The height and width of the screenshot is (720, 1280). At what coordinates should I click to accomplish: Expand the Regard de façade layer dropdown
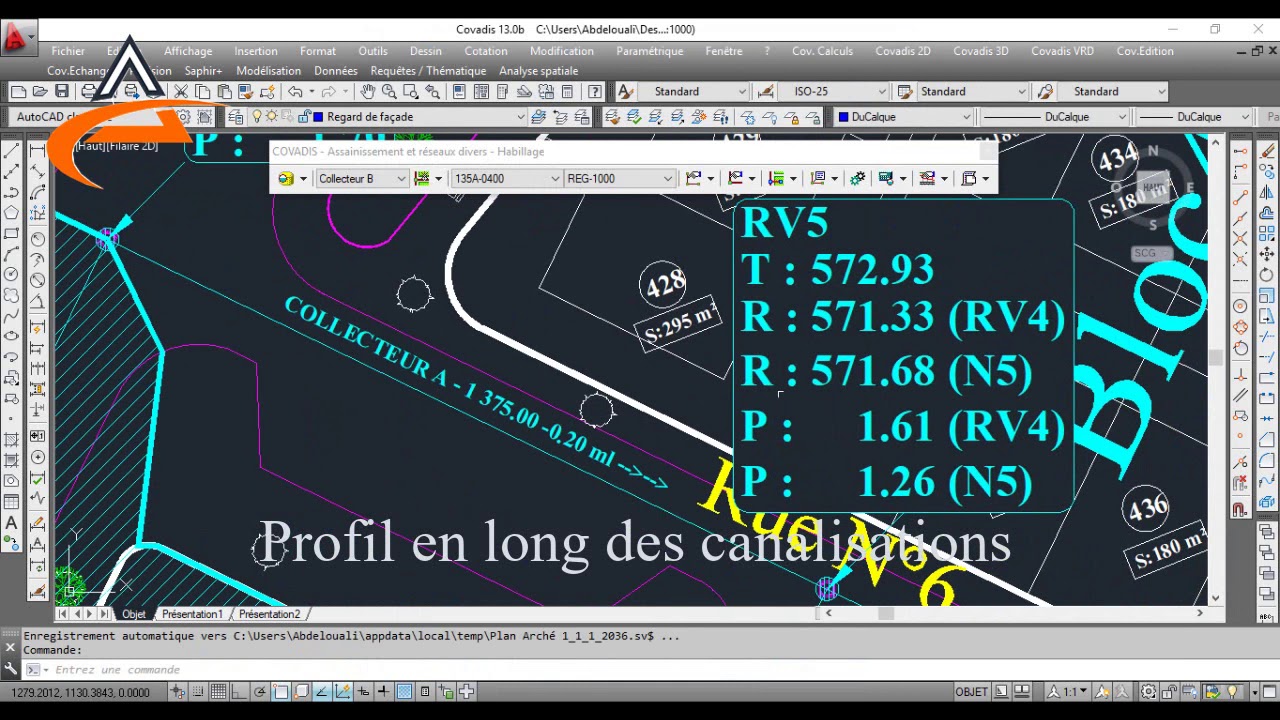click(x=521, y=117)
